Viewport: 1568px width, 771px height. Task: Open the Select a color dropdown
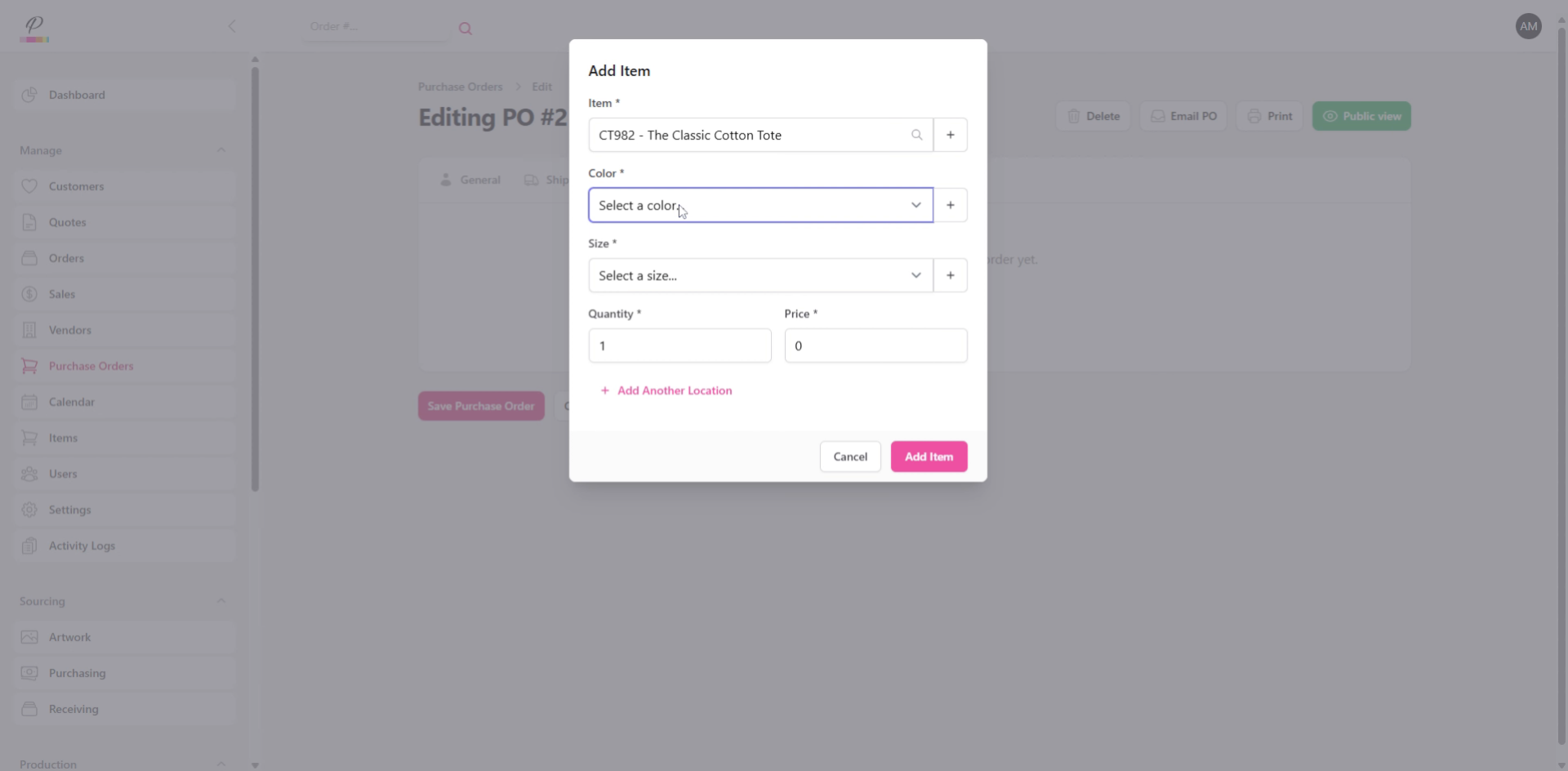pyautogui.click(x=759, y=205)
